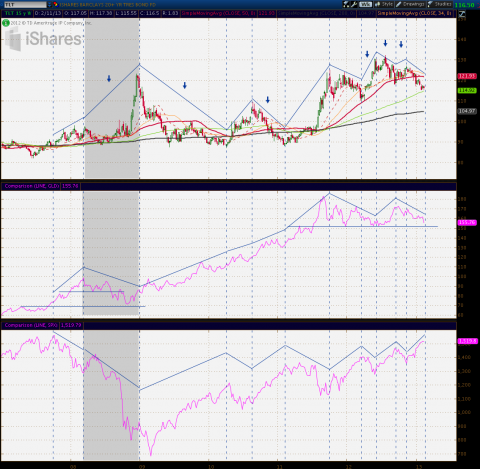Click the green info circle icon

tap(6, 23)
